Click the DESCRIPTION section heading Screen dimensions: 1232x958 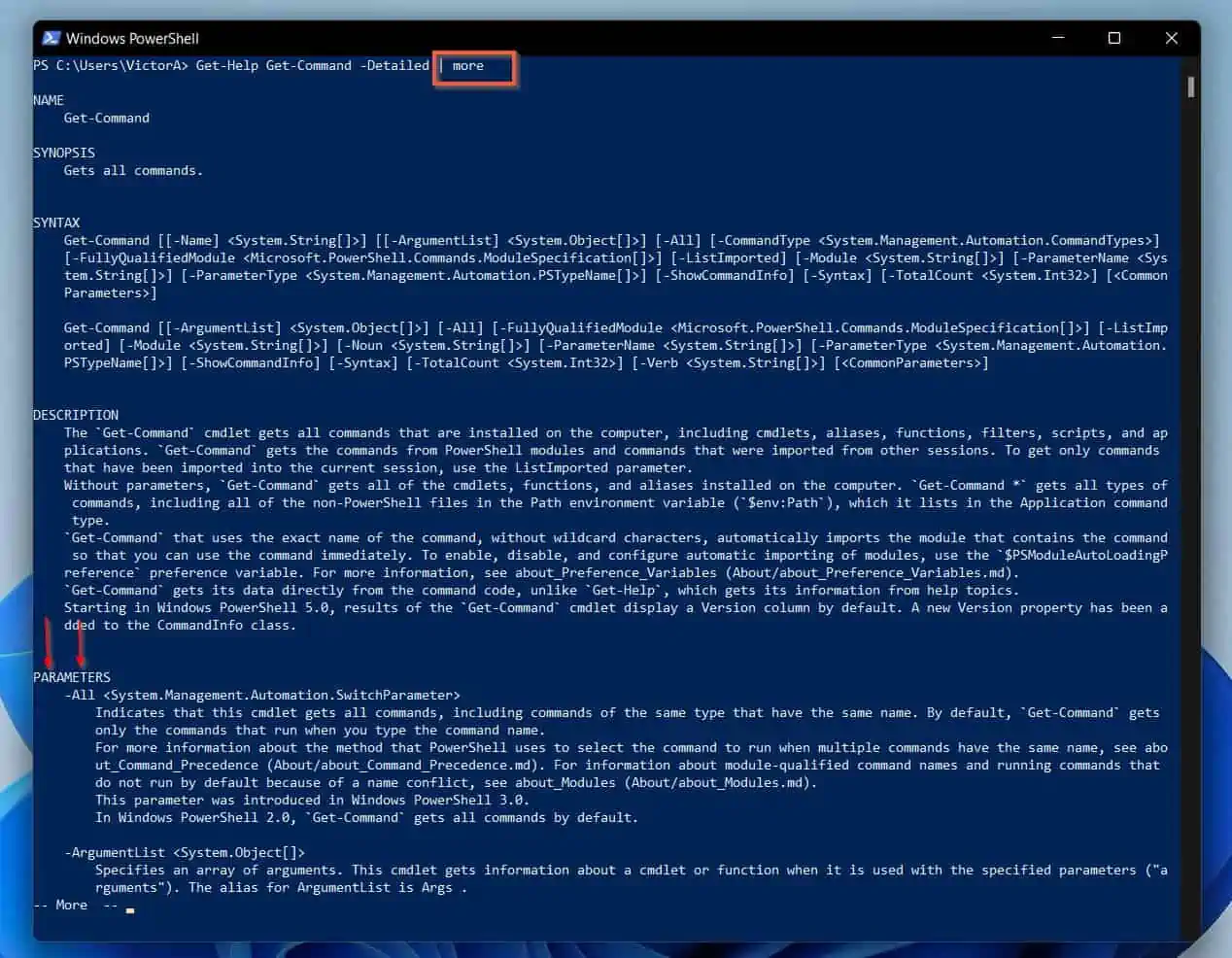76,415
